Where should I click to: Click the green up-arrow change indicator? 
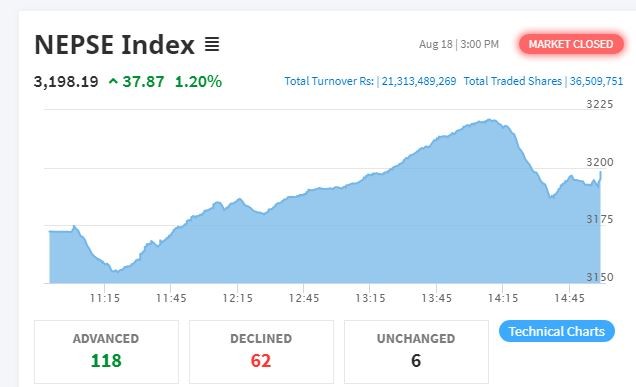click(113, 82)
